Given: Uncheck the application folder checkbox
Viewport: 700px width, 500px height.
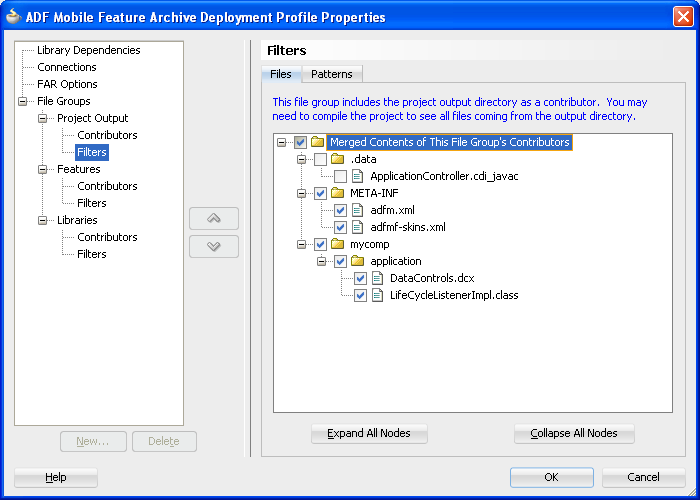Looking at the screenshot, I should point(340,262).
